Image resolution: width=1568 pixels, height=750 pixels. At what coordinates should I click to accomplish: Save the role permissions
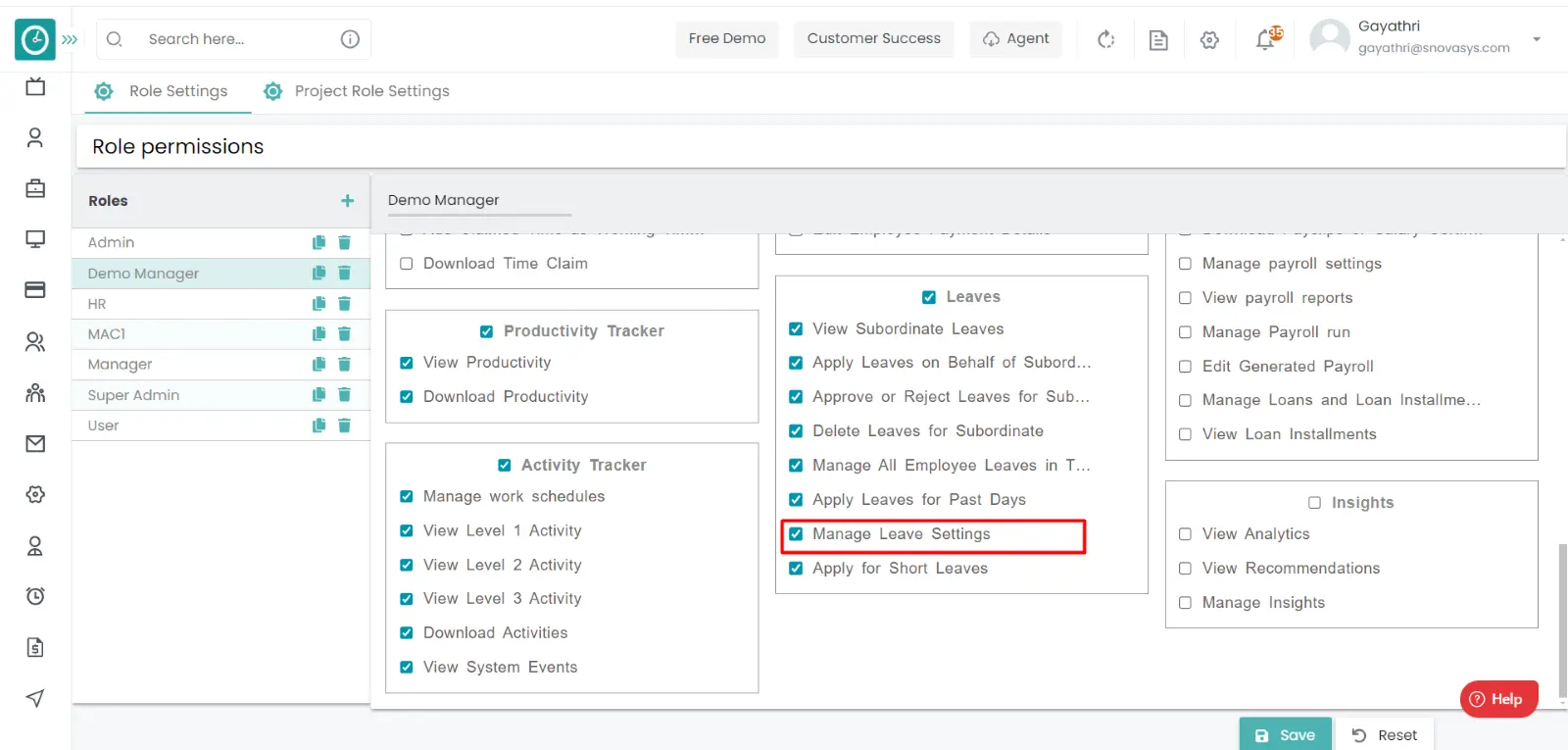tap(1285, 735)
